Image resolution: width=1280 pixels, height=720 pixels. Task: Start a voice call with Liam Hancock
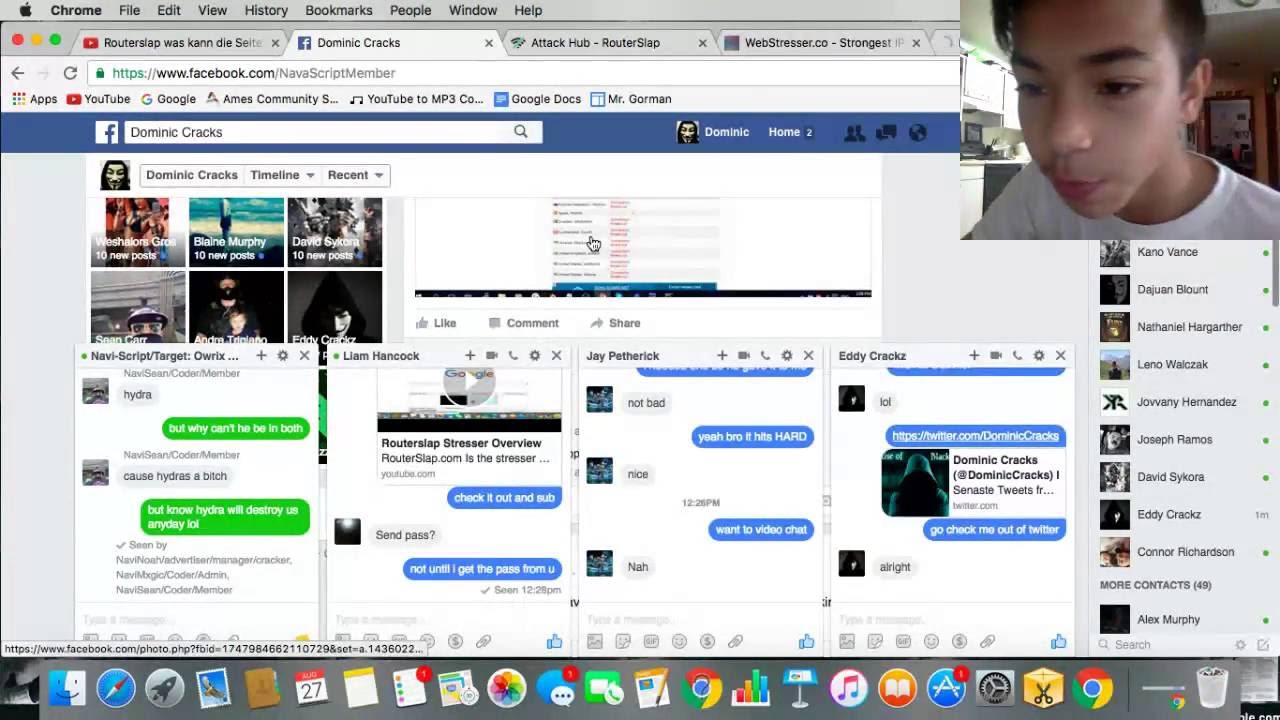[x=513, y=355]
